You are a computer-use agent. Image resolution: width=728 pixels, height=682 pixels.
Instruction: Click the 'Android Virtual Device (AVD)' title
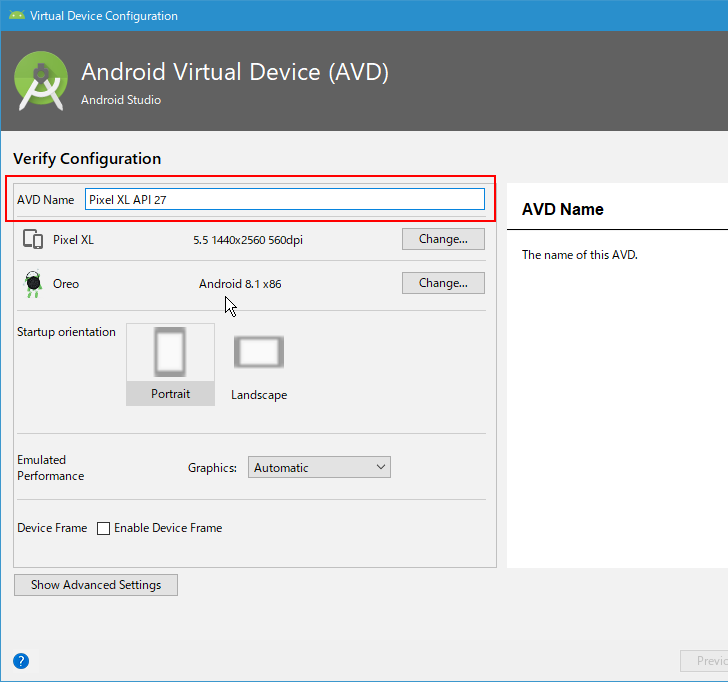235,72
